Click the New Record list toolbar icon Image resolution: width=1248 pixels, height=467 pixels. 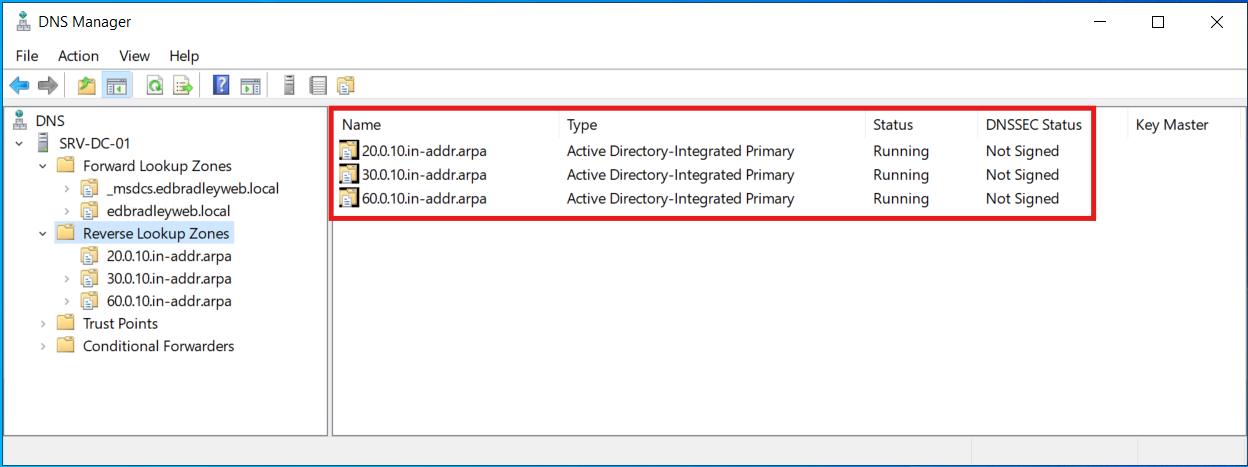pyautogui.click(x=318, y=86)
